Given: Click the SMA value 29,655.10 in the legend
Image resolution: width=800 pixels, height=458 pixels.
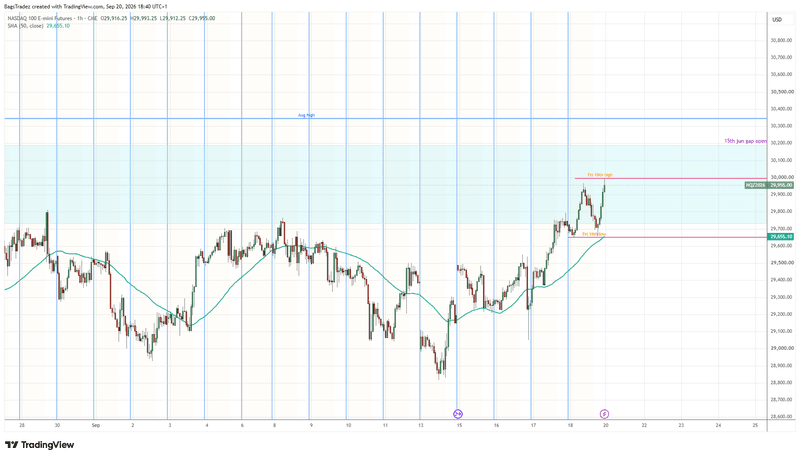Looking at the screenshot, I should pyautogui.click(x=58, y=26).
